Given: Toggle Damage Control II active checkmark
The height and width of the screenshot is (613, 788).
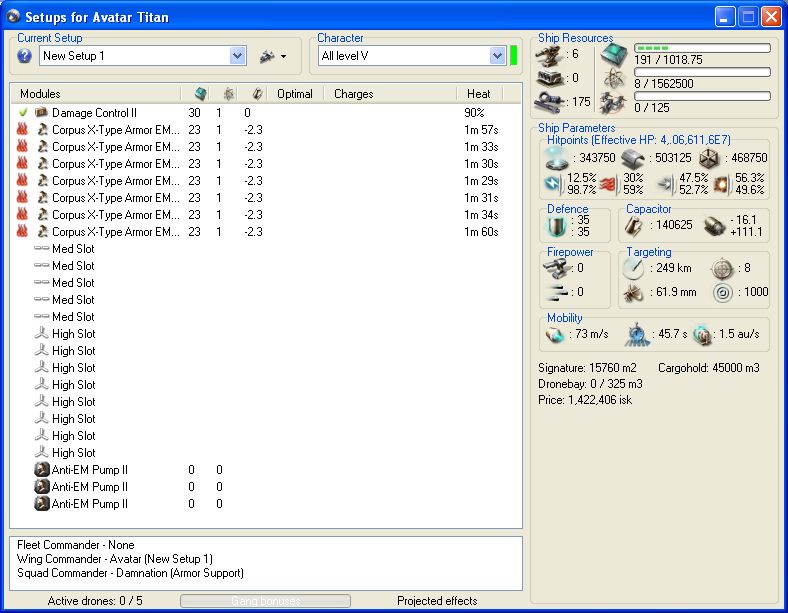Looking at the screenshot, I should pos(23,113).
